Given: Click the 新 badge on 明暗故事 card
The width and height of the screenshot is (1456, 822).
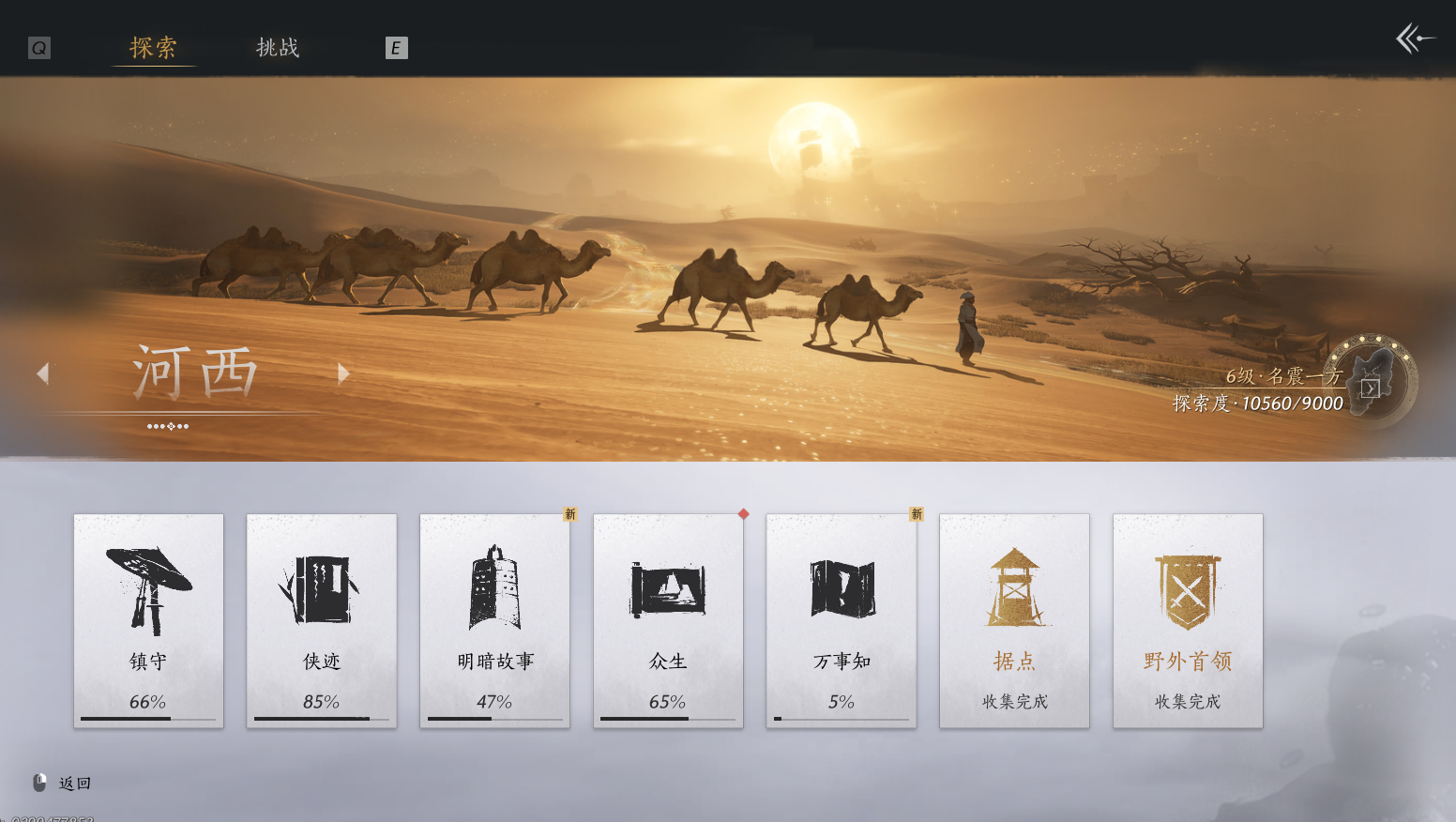Looking at the screenshot, I should click(569, 514).
